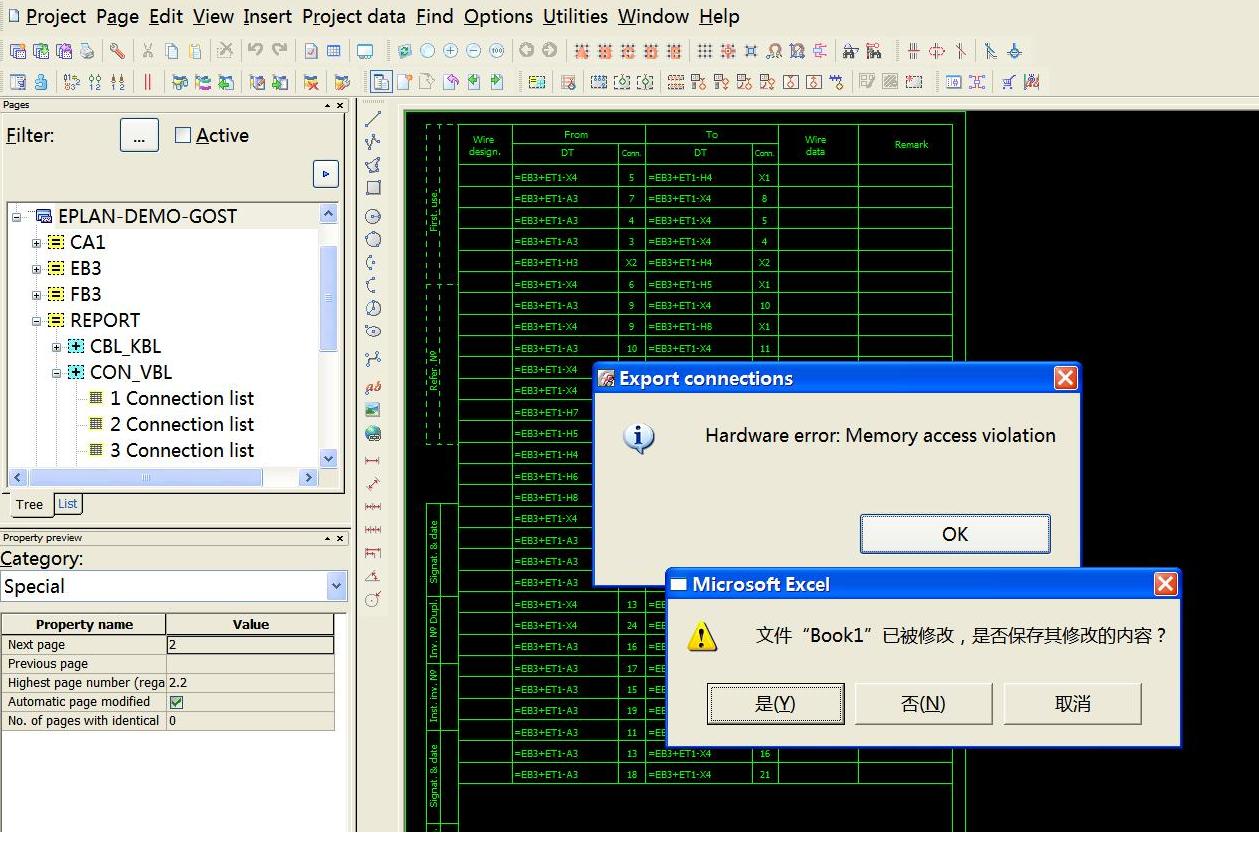Select the Ellipse drawing tool
Viewport: 1259px width, 868px height.
pos(373,331)
